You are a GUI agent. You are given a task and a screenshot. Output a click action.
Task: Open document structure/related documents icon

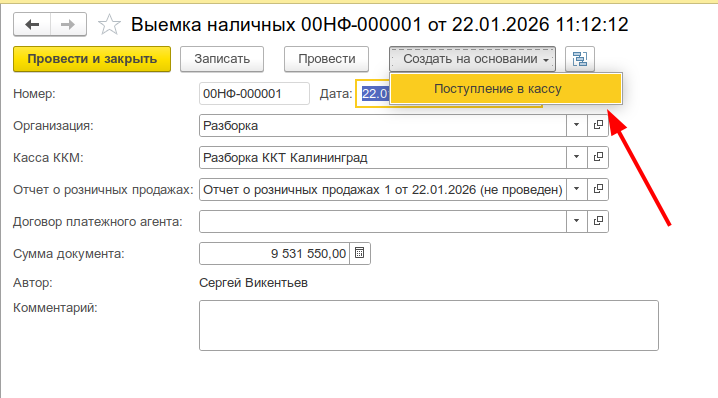click(x=580, y=59)
